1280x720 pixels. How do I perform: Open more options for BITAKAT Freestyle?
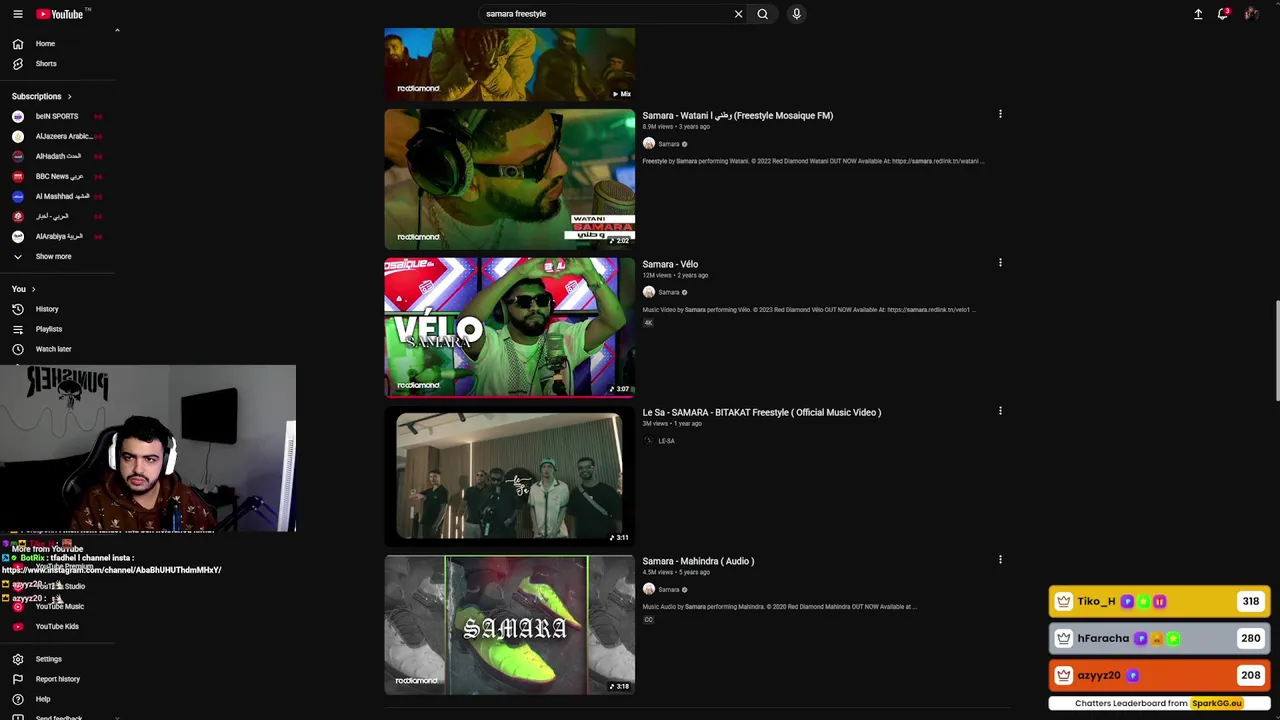1000,411
